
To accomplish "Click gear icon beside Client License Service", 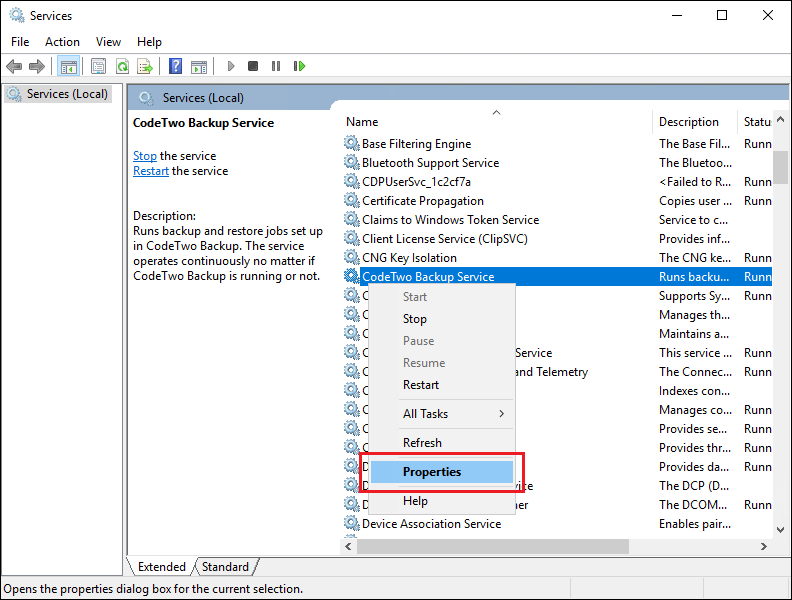I will pos(352,238).
